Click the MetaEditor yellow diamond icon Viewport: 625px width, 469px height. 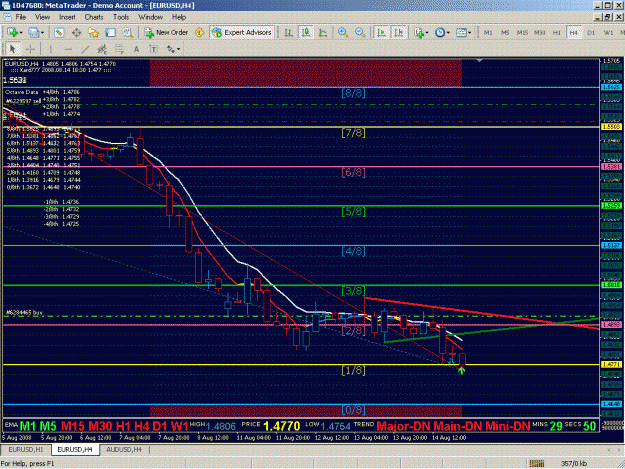click(199, 33)
